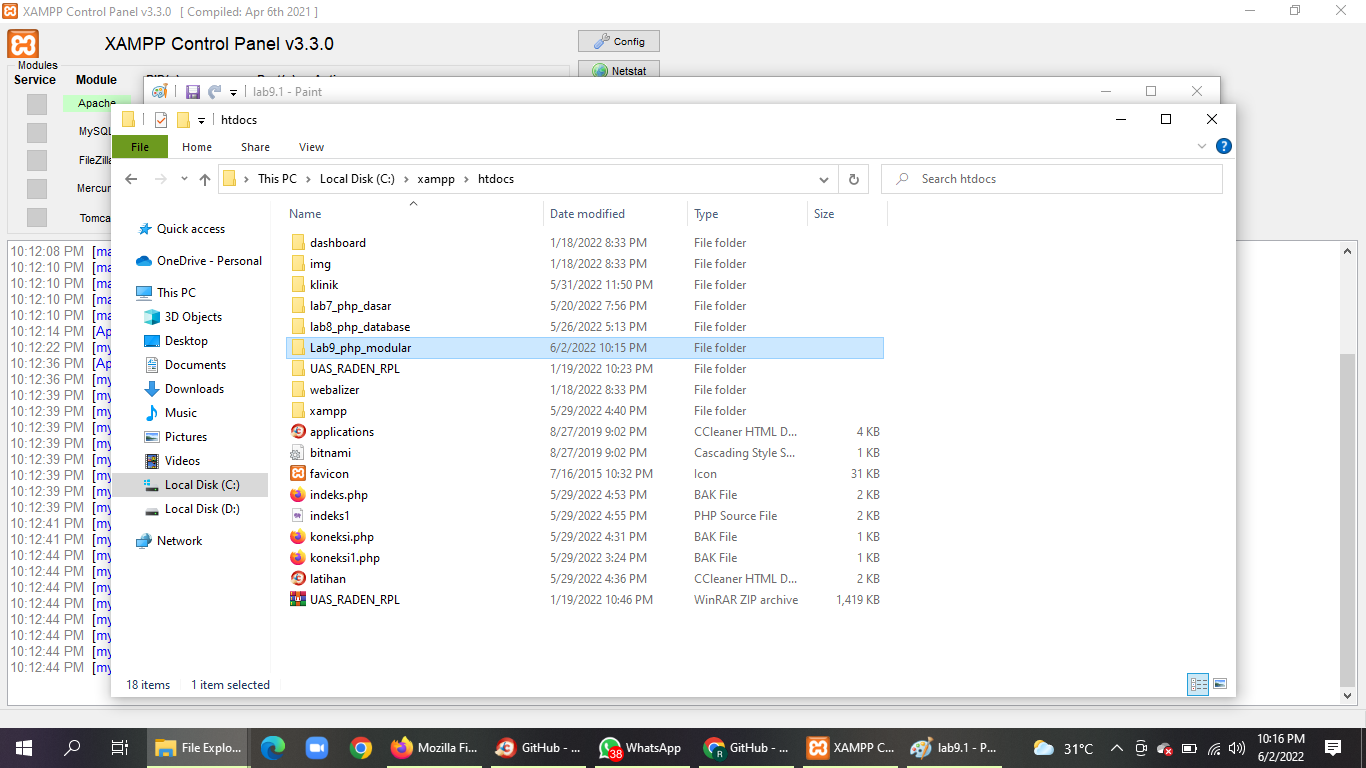Sort files by Type column
Image resolution: width=1366 pixels, height=768 pixels.
(747, 214)
